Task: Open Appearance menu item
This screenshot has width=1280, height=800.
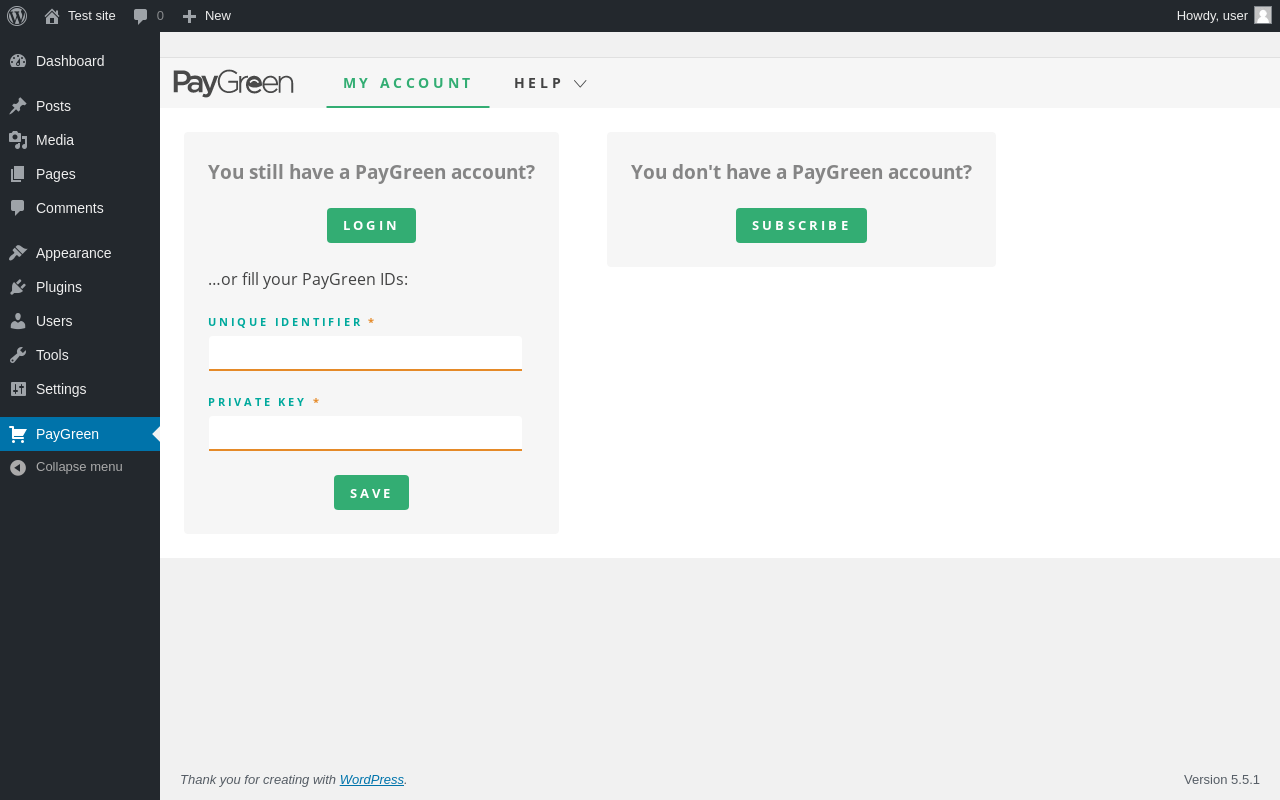Action: click(73, 253)
